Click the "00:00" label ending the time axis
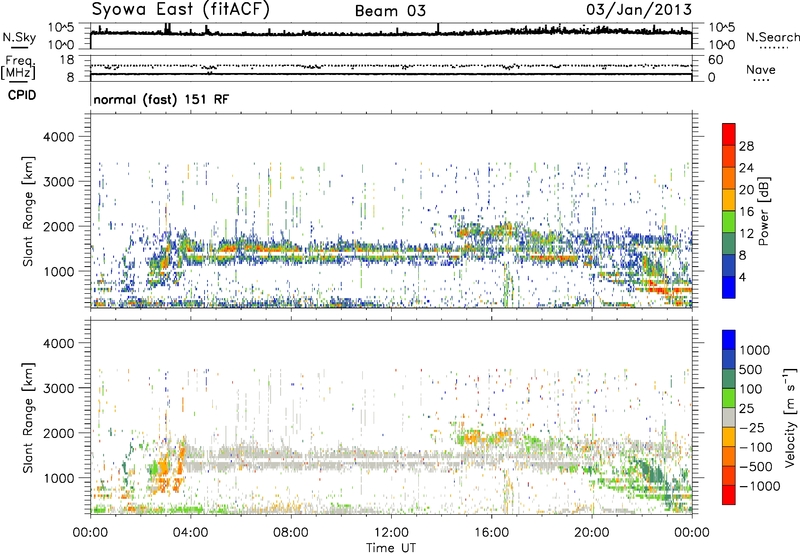The image size is (800, 554). click(x=692, y=533)
